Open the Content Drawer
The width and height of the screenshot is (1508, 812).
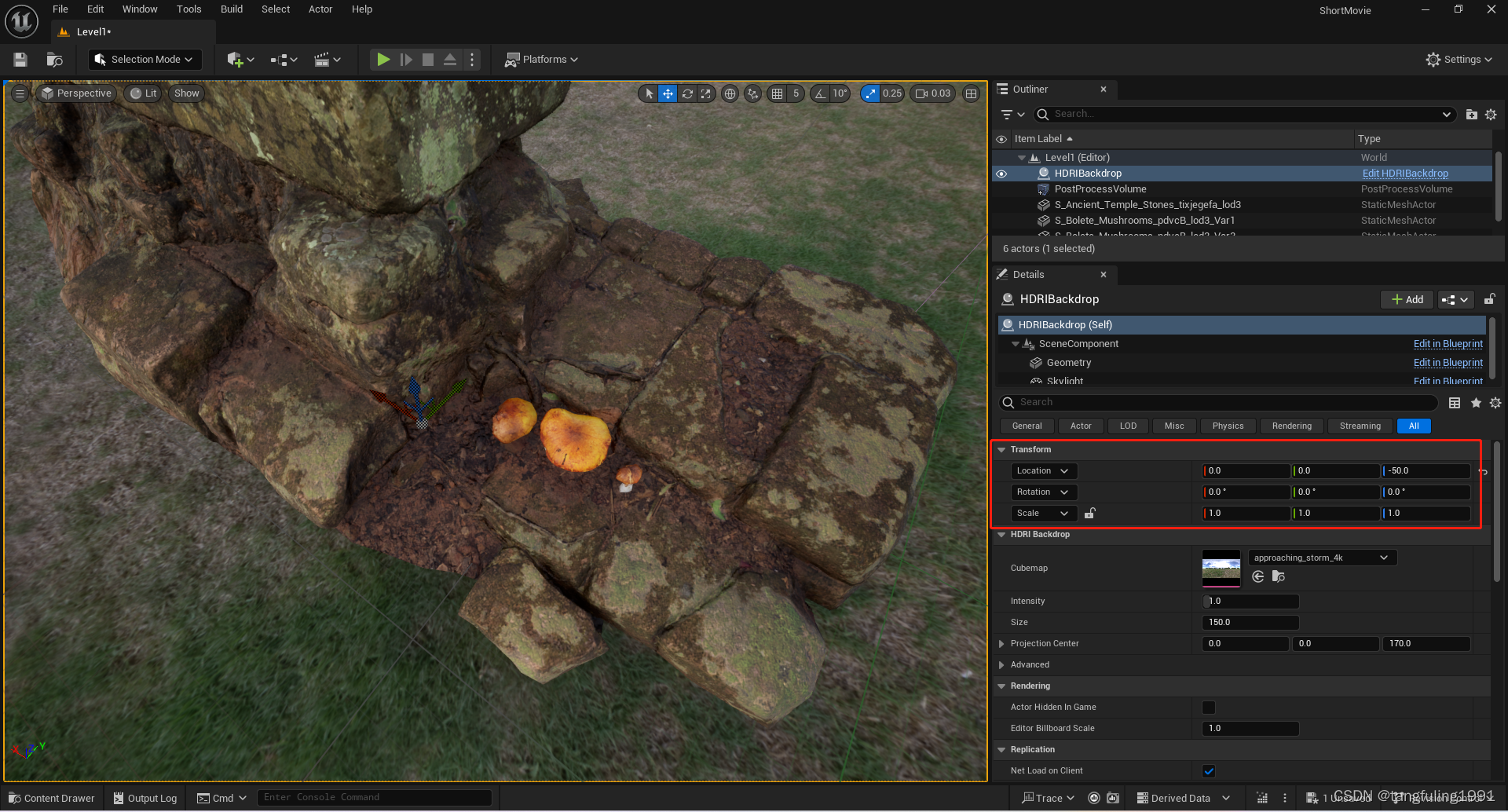(52, 798)
